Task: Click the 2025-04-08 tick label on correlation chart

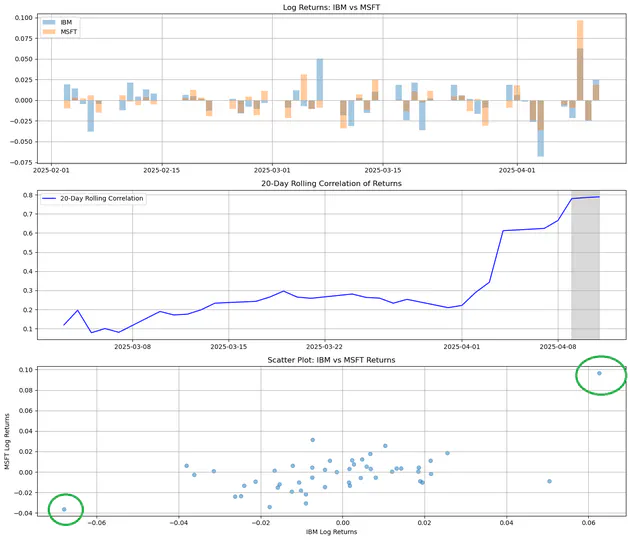Action: (558, 347)
